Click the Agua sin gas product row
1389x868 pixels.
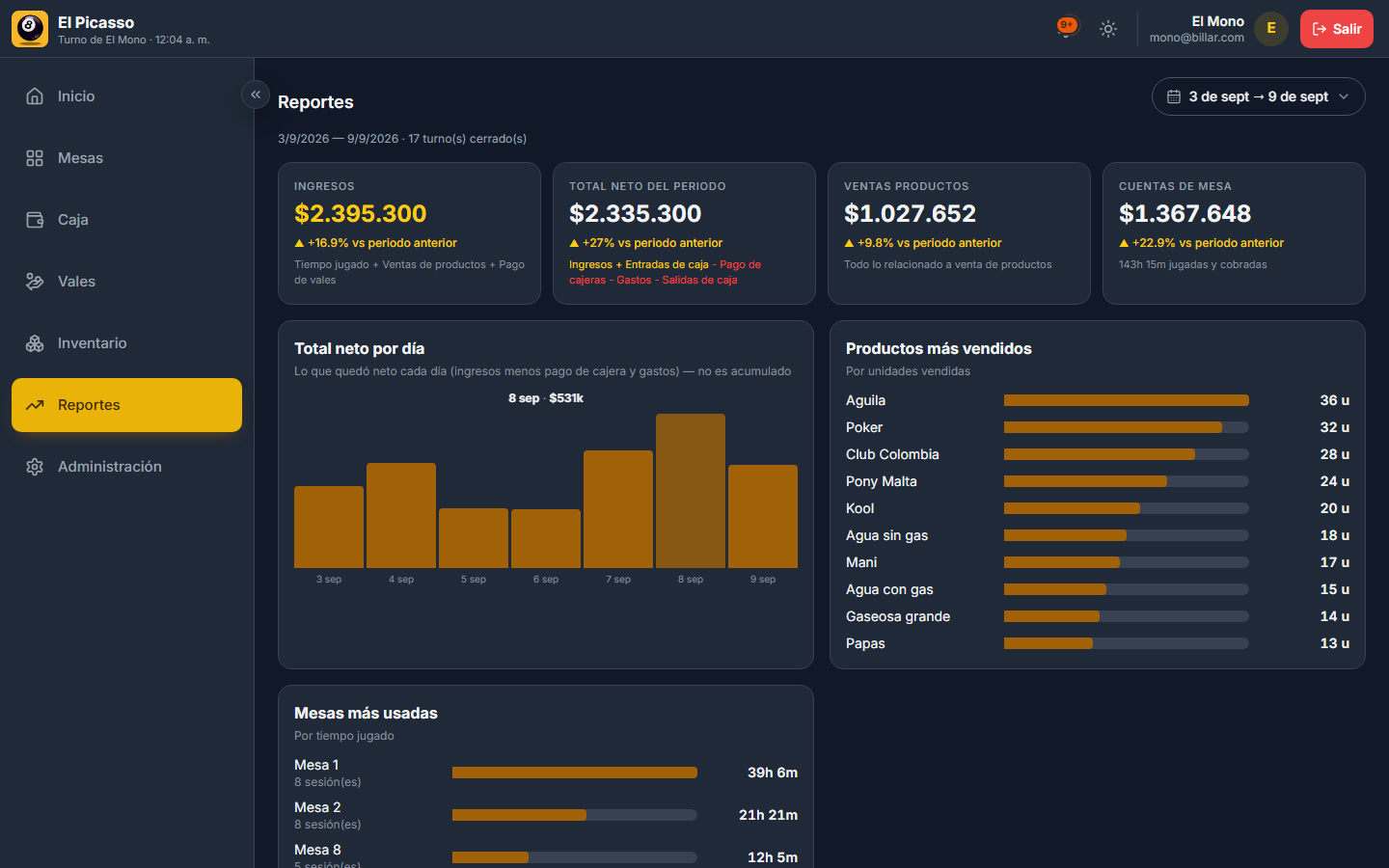pyautogui.click(x=1098, y=535)
